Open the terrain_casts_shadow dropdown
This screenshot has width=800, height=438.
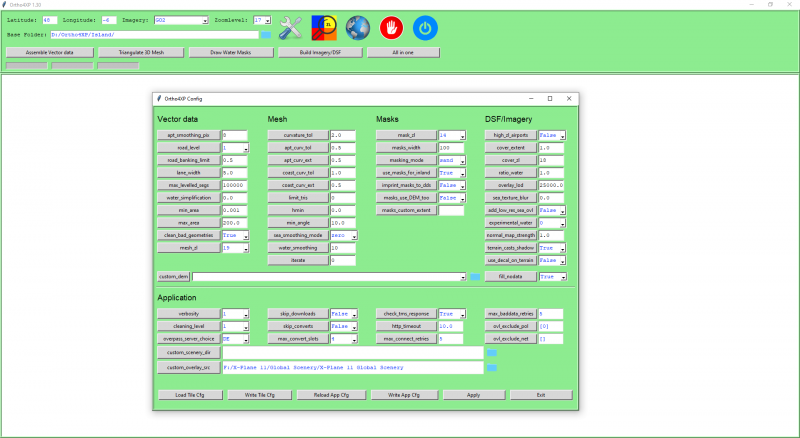(562, 248)
